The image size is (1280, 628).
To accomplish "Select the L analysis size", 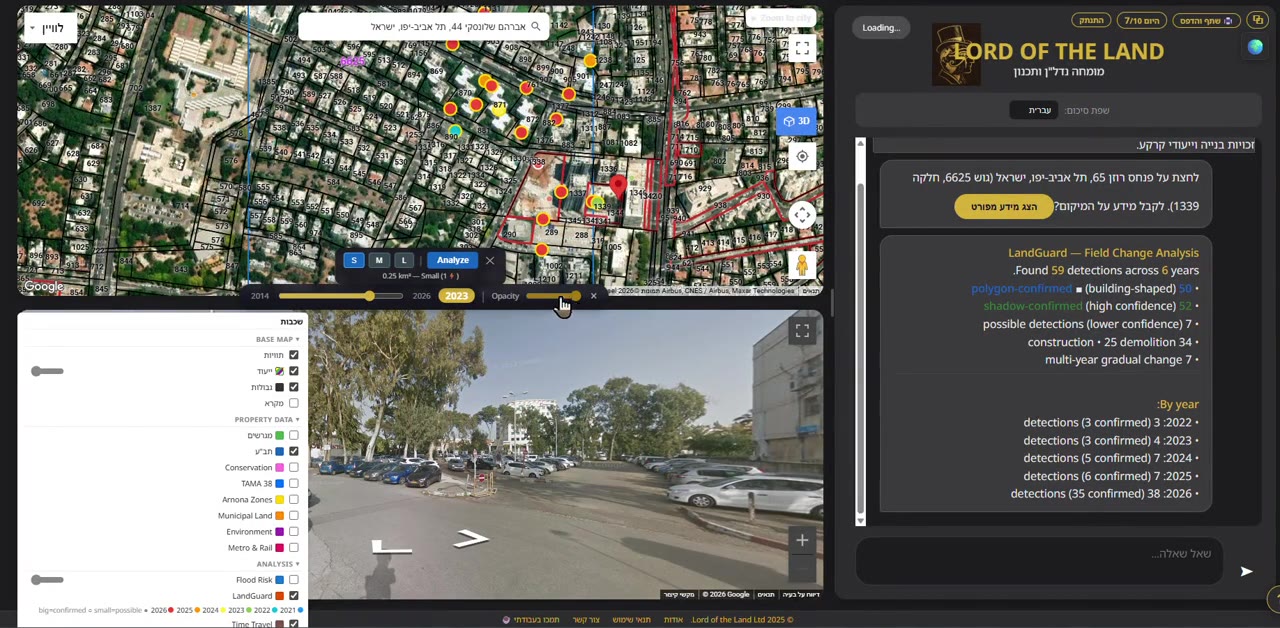I will point(404,260).
